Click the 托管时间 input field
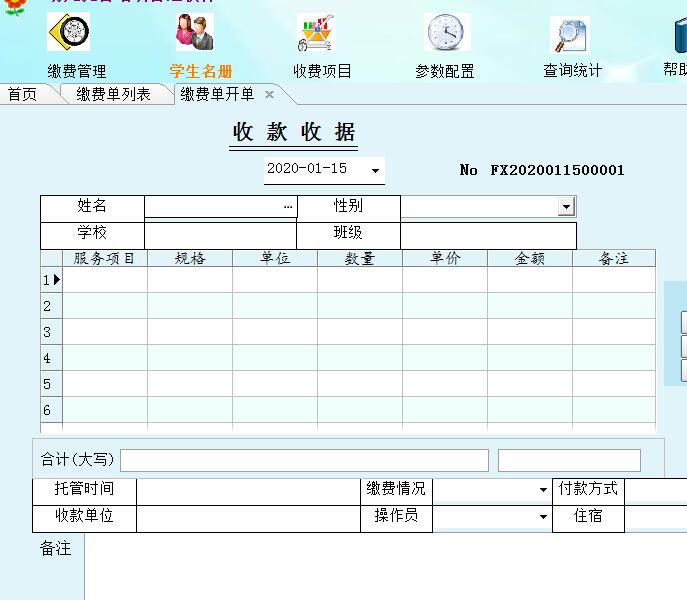The image size is (687, 600). pyautogui.click(x=248, y=492)
